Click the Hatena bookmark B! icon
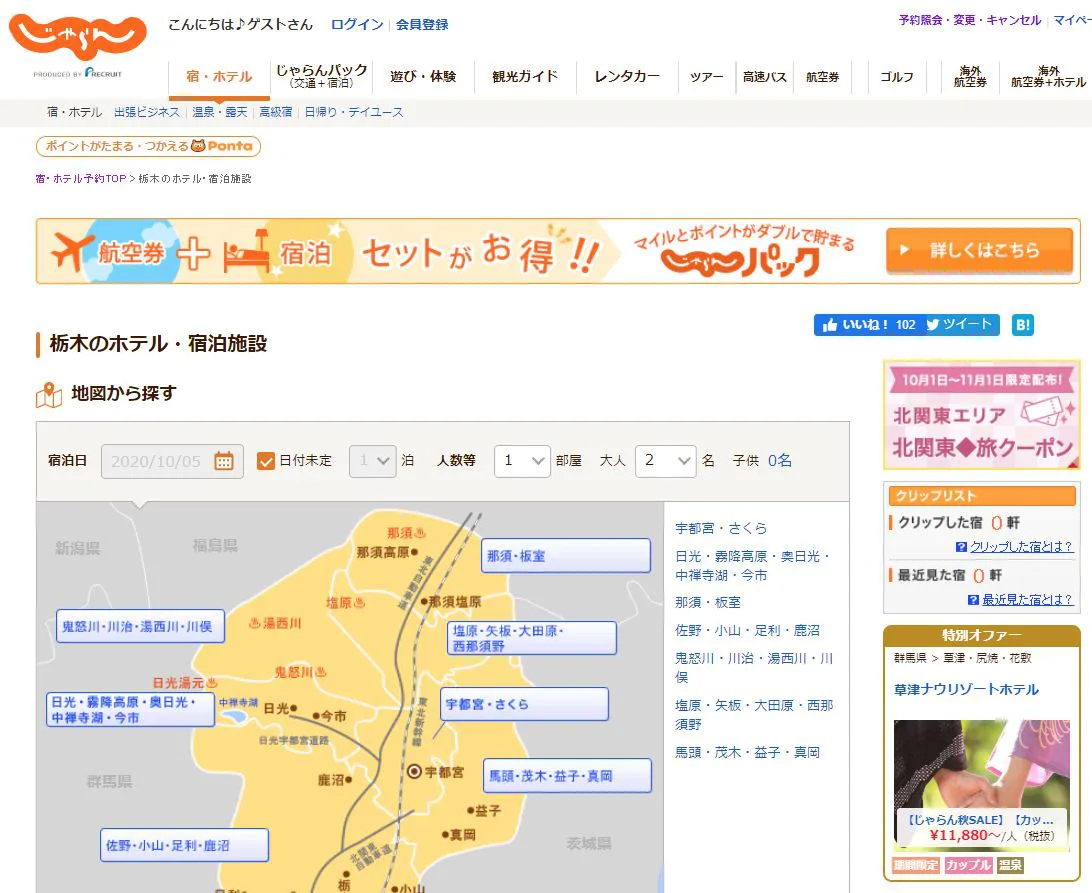The width and height of the screenshot is (1092, 893). (1022, 325)
